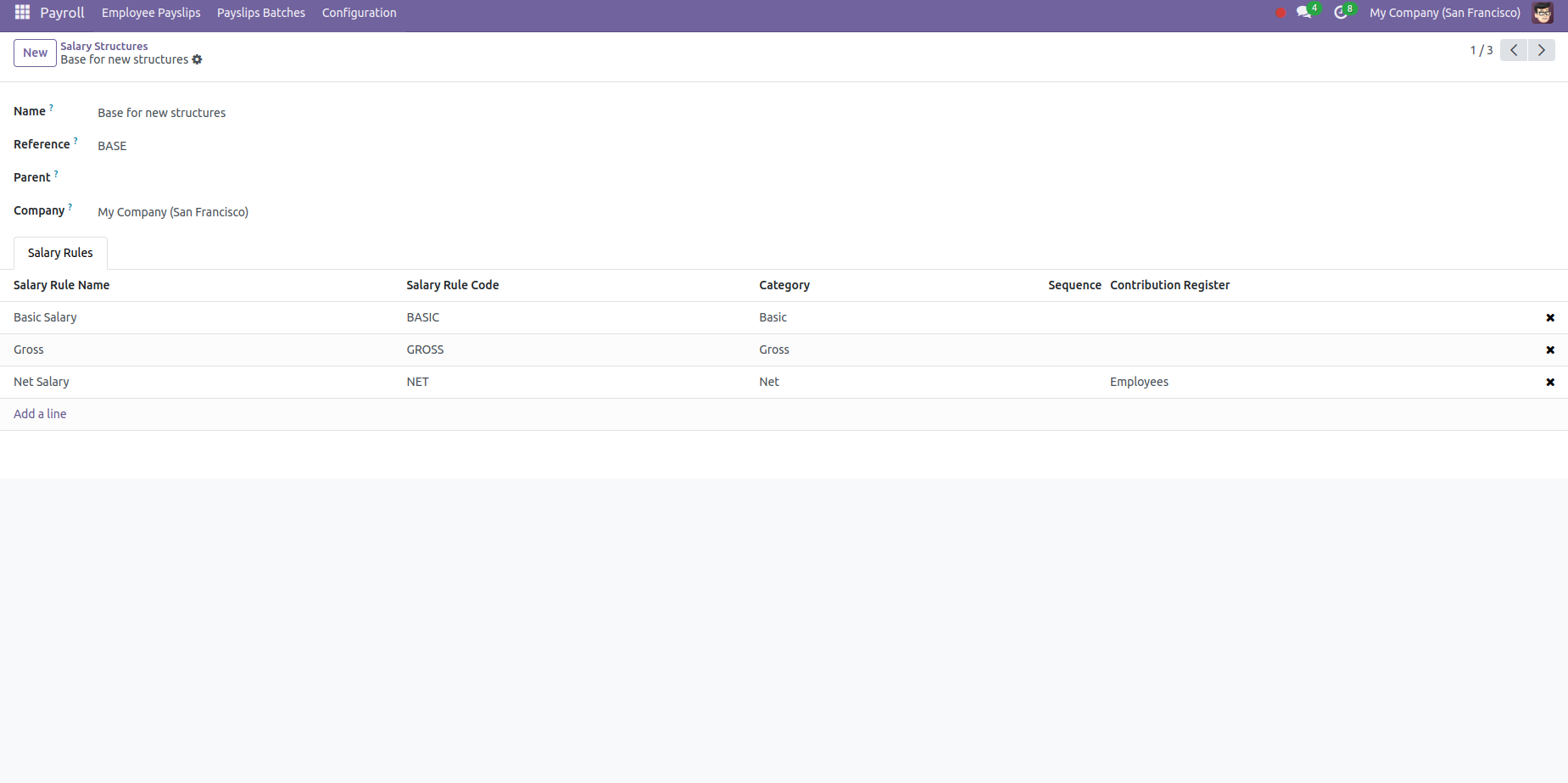Viewport: 1568px width, 783px height.
Task: Open the Employee Payslips menu
Action: (x=151, y=13)
